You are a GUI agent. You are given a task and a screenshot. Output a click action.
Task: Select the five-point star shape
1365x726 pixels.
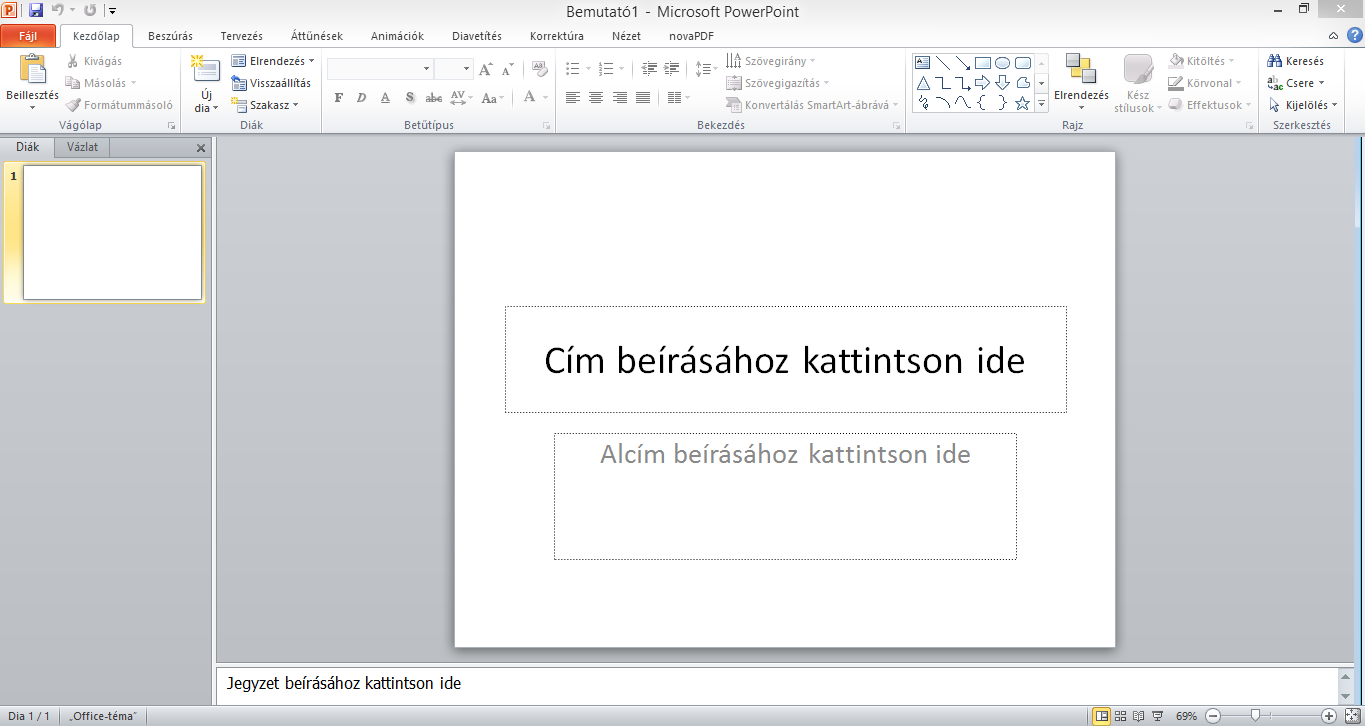click(1022, 103)
